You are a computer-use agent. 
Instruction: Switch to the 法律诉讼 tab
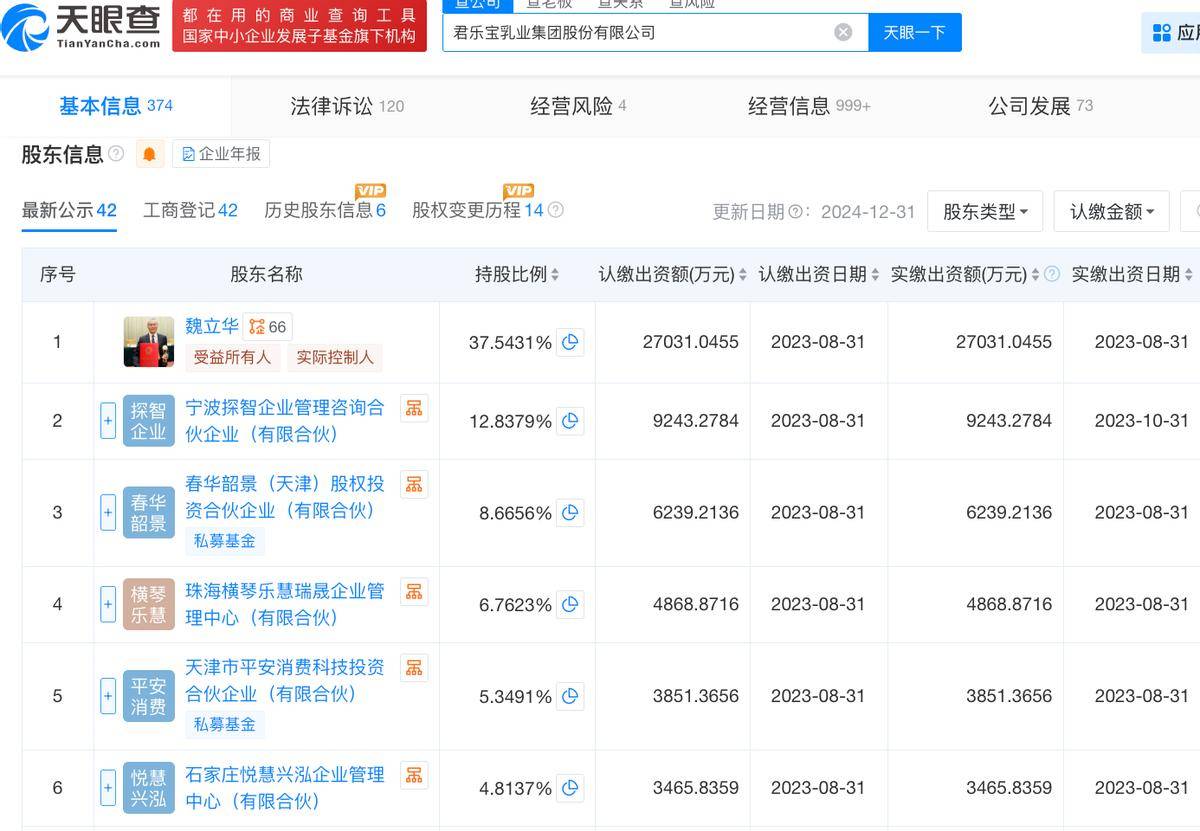(346, 106)
